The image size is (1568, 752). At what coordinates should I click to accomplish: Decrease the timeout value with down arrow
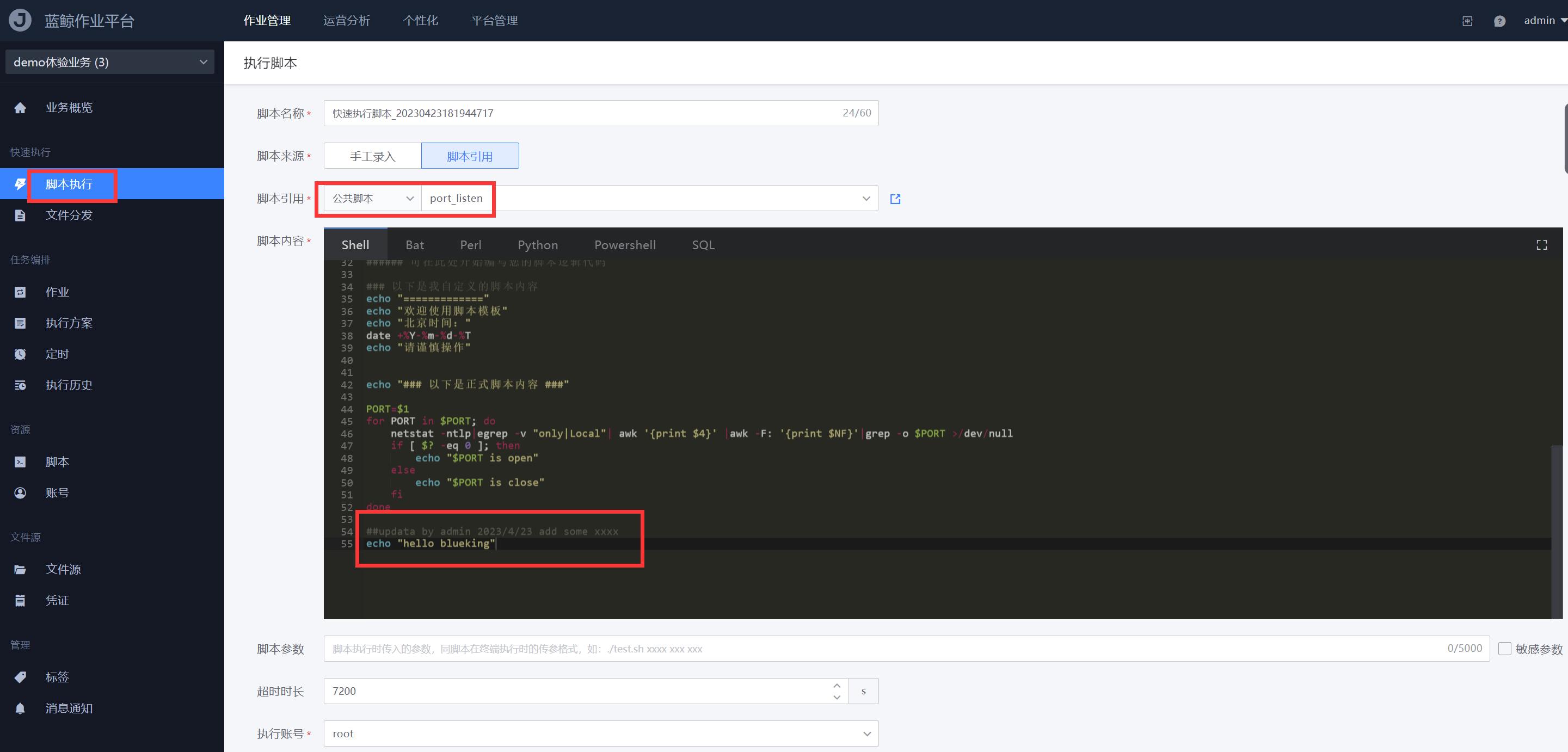tap(837, 697)
